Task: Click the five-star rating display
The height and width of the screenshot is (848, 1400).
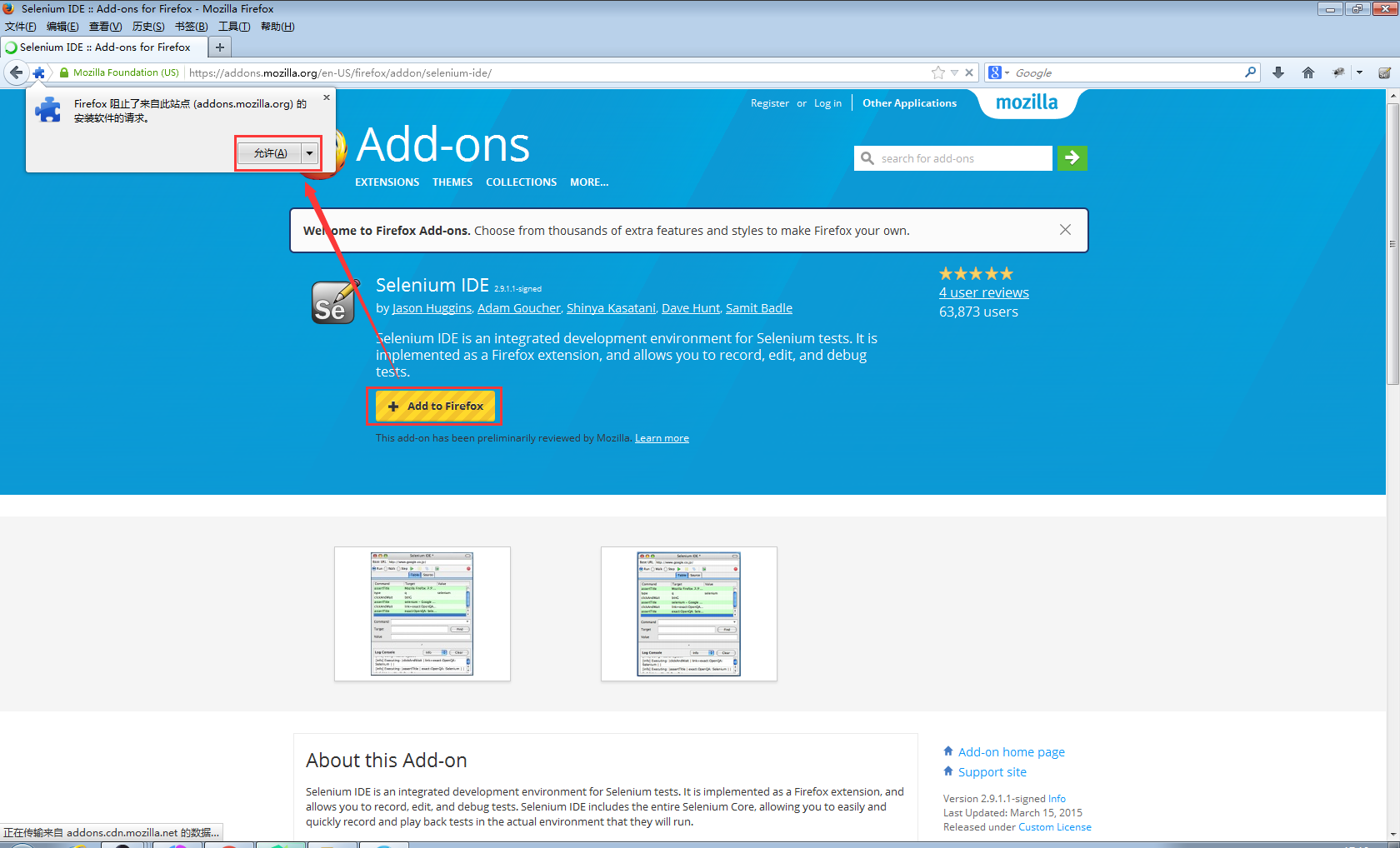Action: [x=976, y=273]
